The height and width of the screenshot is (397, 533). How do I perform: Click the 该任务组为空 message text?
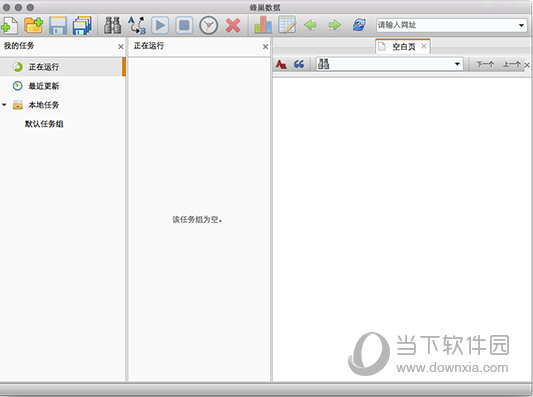point(197,220)
